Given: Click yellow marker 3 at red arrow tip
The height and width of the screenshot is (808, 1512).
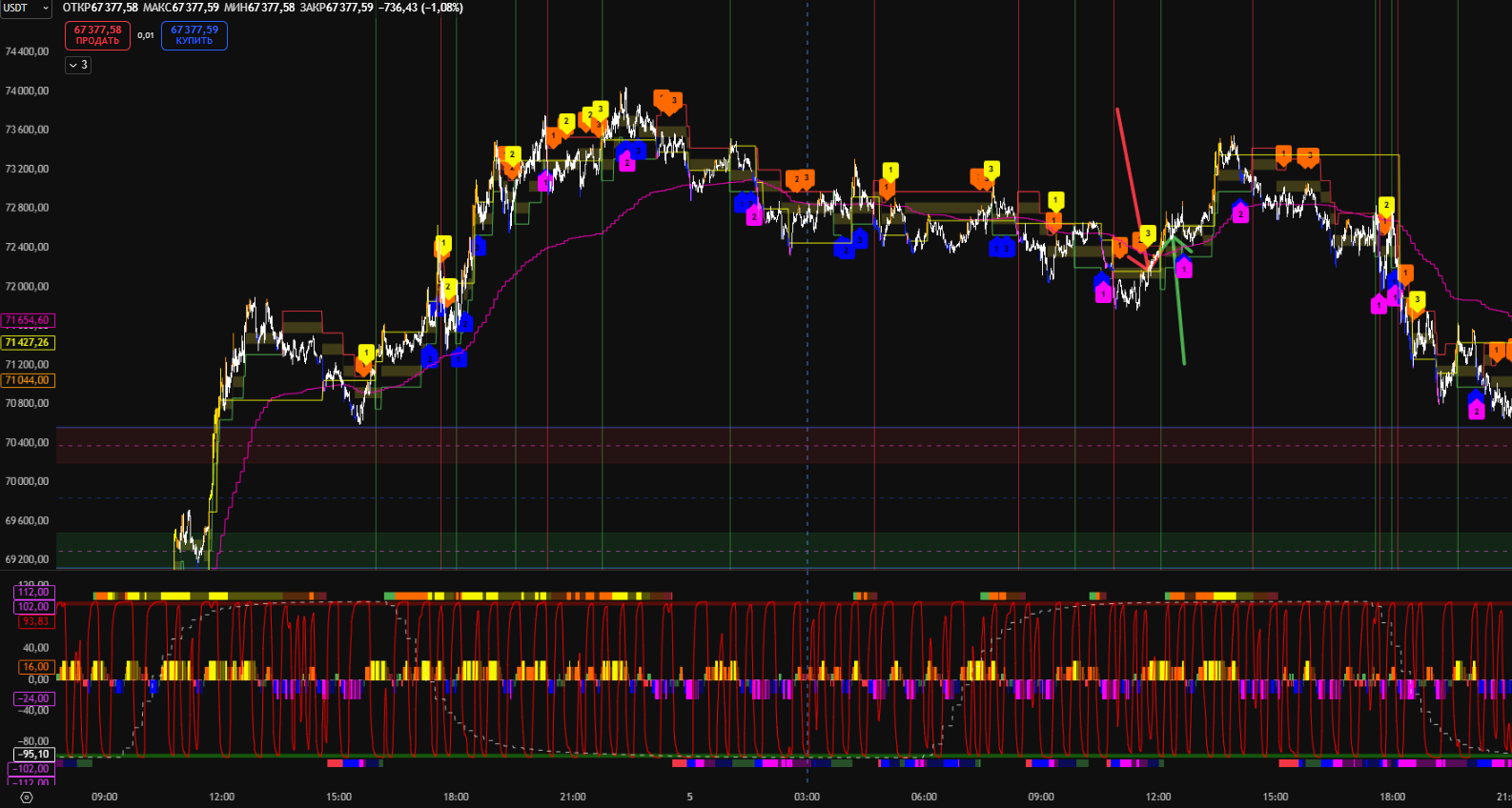Looking at the screenshot, I should 1148,233.
